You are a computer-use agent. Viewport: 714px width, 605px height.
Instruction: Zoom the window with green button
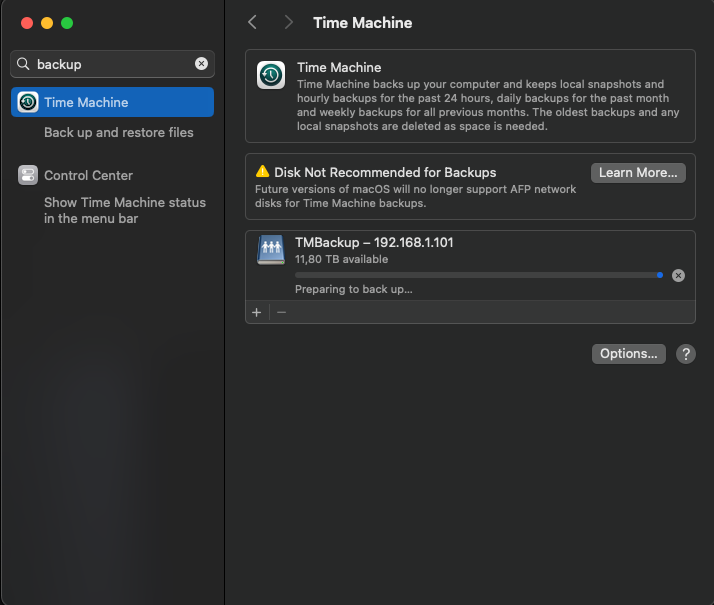tap(67, 23)
